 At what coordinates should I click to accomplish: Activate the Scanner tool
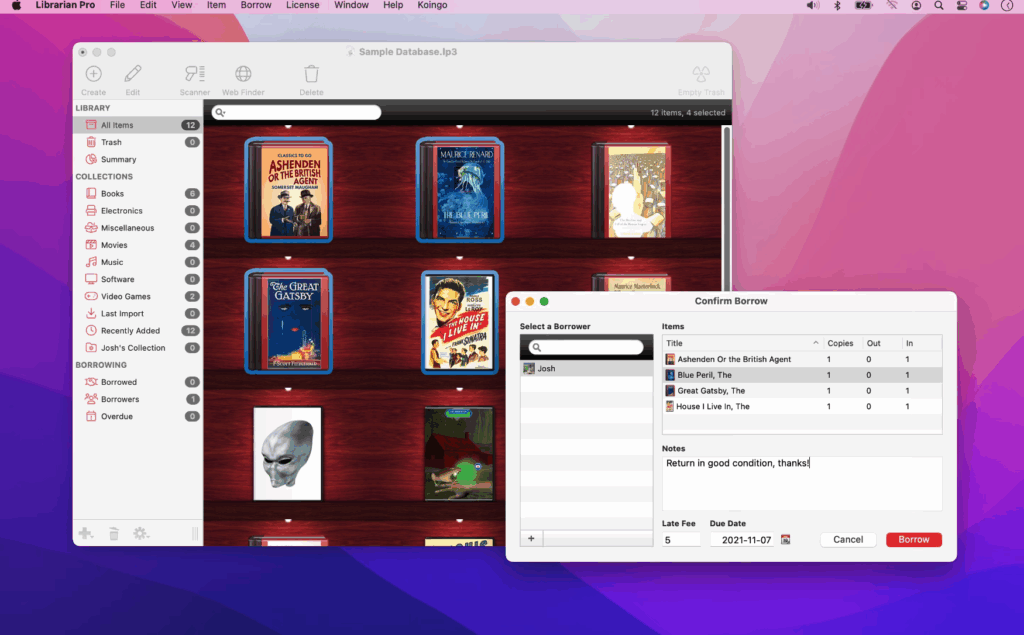click(x=194, y=74)
